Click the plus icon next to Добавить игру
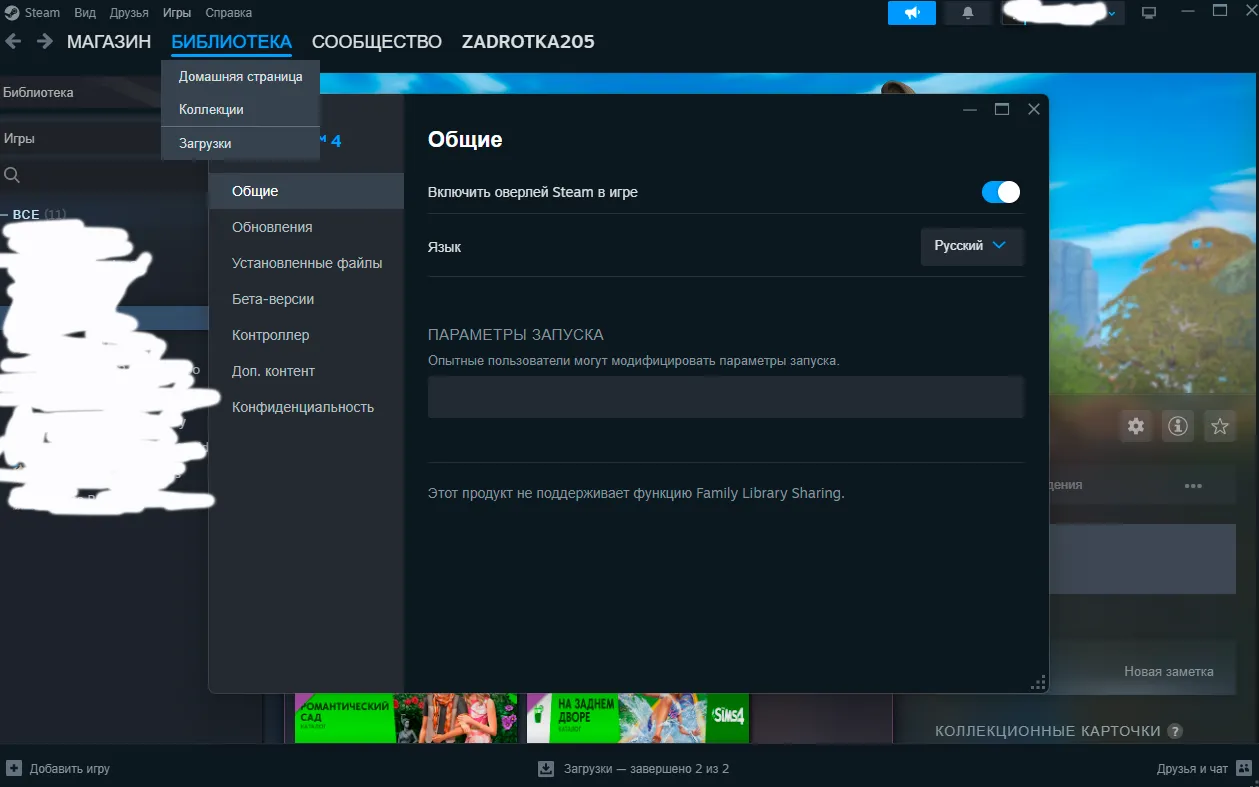 point(14,768)
